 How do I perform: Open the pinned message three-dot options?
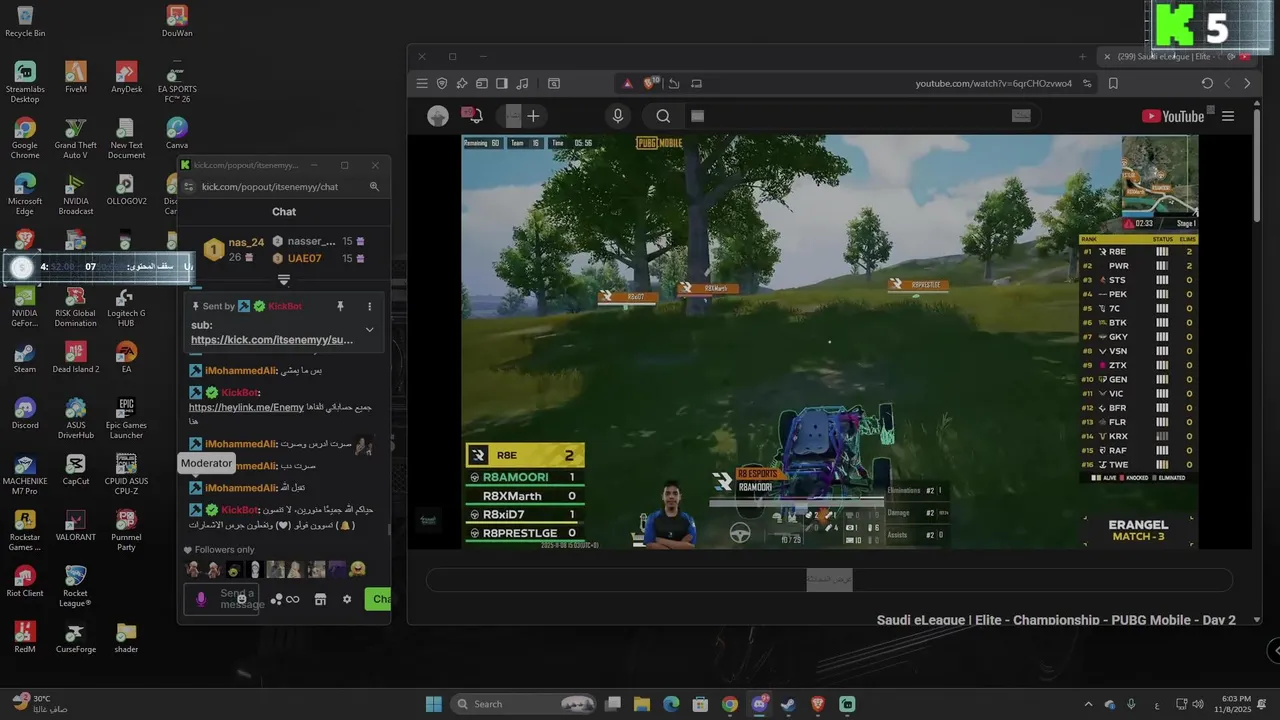[x=369, y=306]
